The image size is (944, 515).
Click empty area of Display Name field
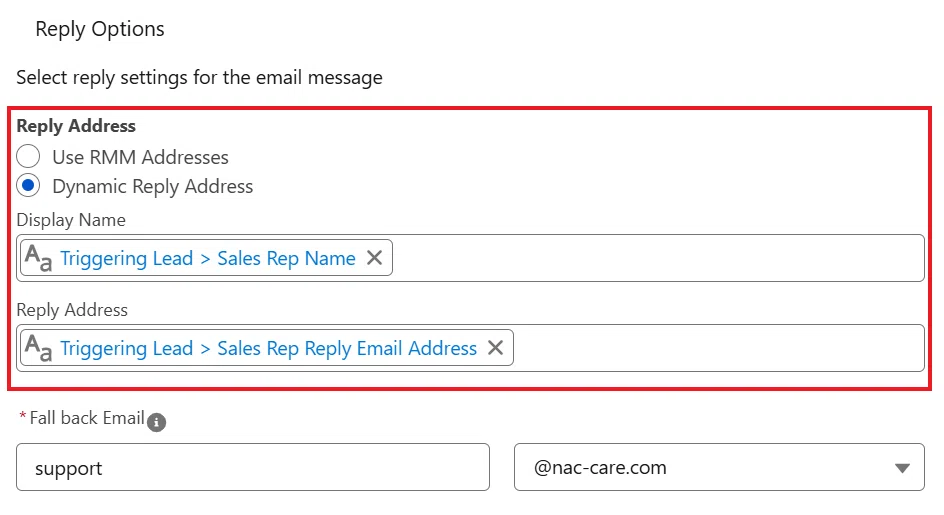[x=656, y=258]
